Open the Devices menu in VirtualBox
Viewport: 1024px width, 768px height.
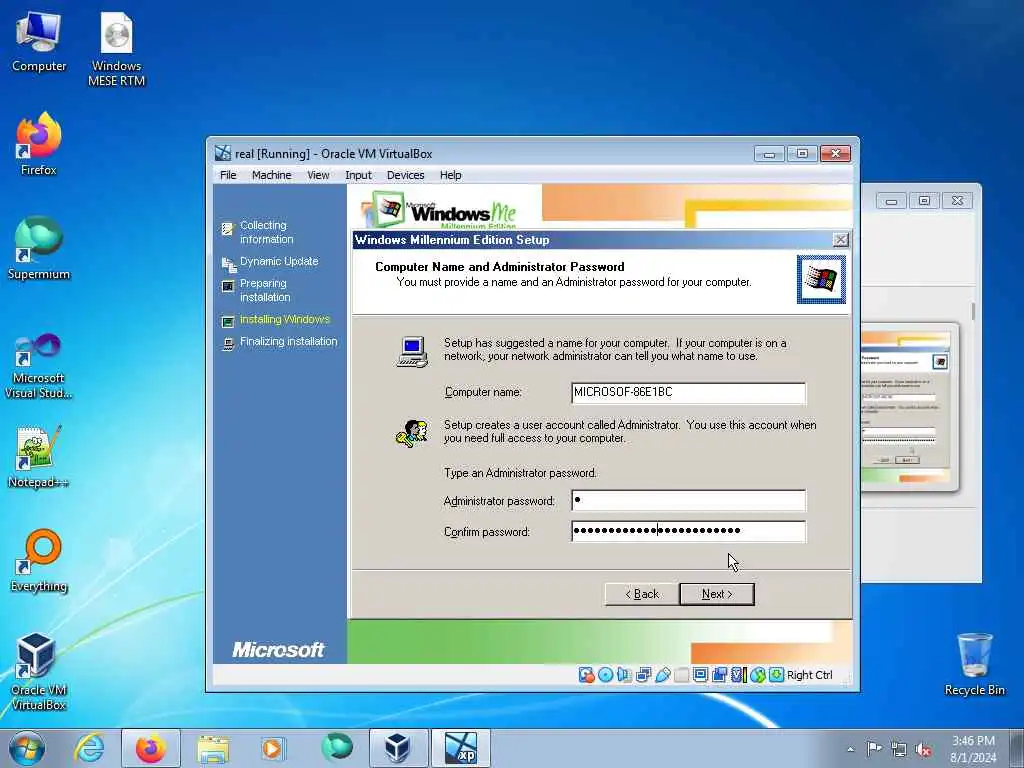[x=405, y=175]
